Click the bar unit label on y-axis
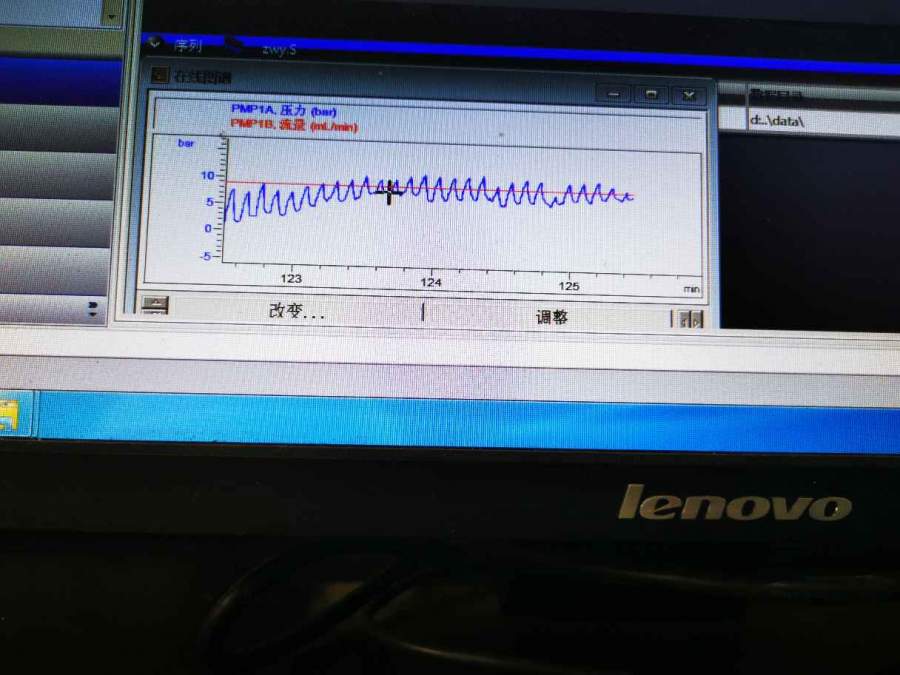900x675 pixels. point(186,143)
